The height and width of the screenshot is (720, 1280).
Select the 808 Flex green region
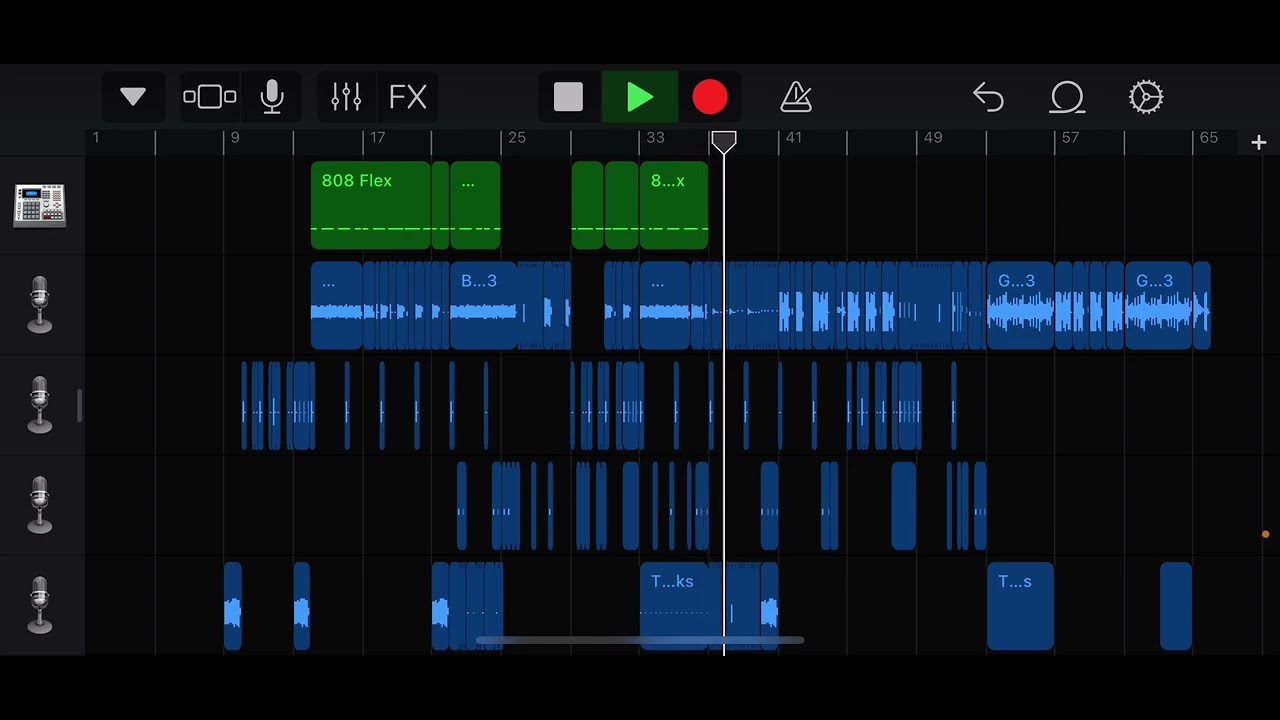tap(370, 205)
